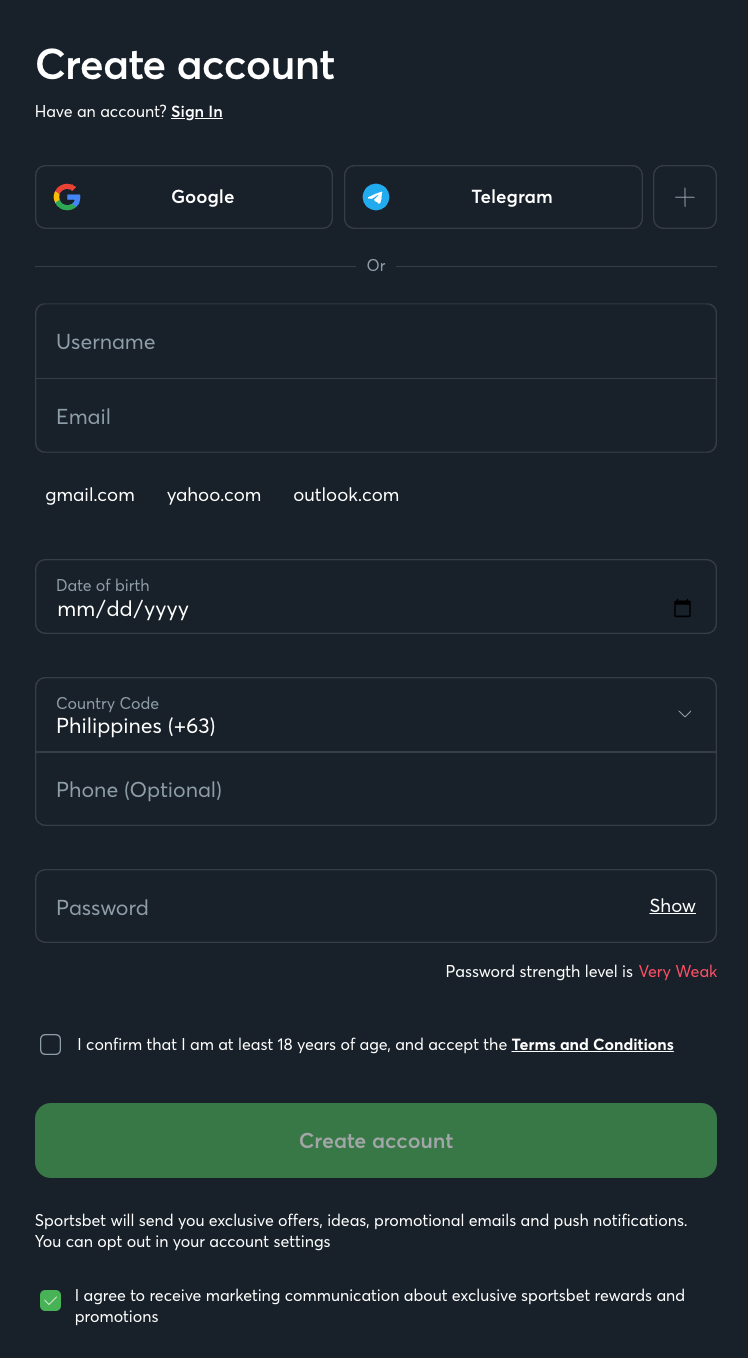Expand the Country Code chevron arrow
The height and width of the screenshot is (1358, 748).
tap(685, 714)
